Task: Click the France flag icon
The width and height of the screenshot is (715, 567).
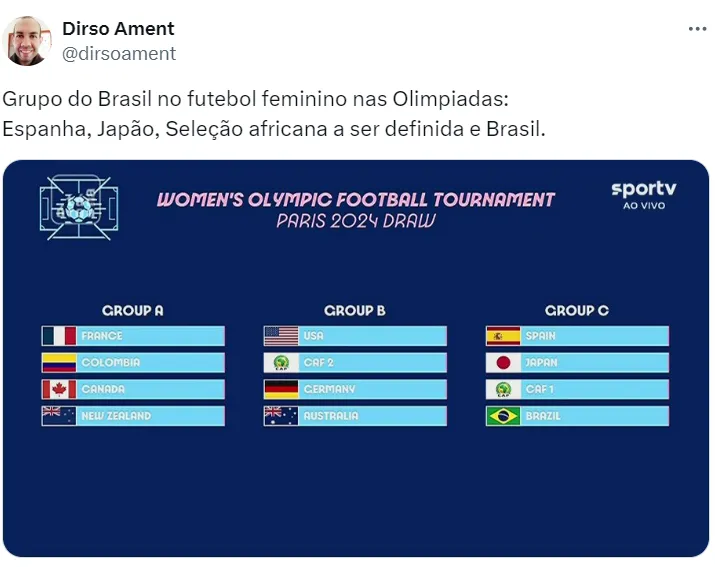Action: [59, 336]
